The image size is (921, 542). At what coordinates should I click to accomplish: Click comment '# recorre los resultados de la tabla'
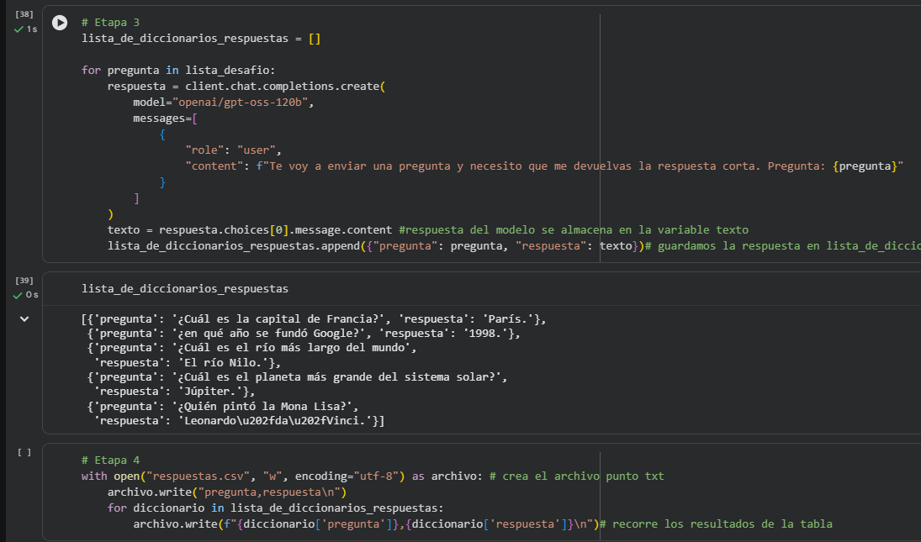[715, 524]
